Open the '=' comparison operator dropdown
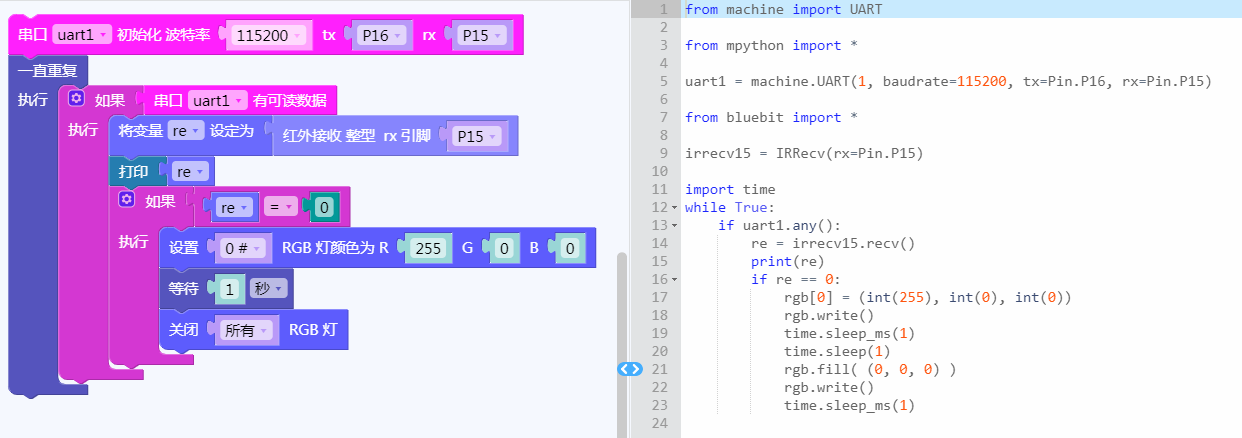 [x=281, y=207]
